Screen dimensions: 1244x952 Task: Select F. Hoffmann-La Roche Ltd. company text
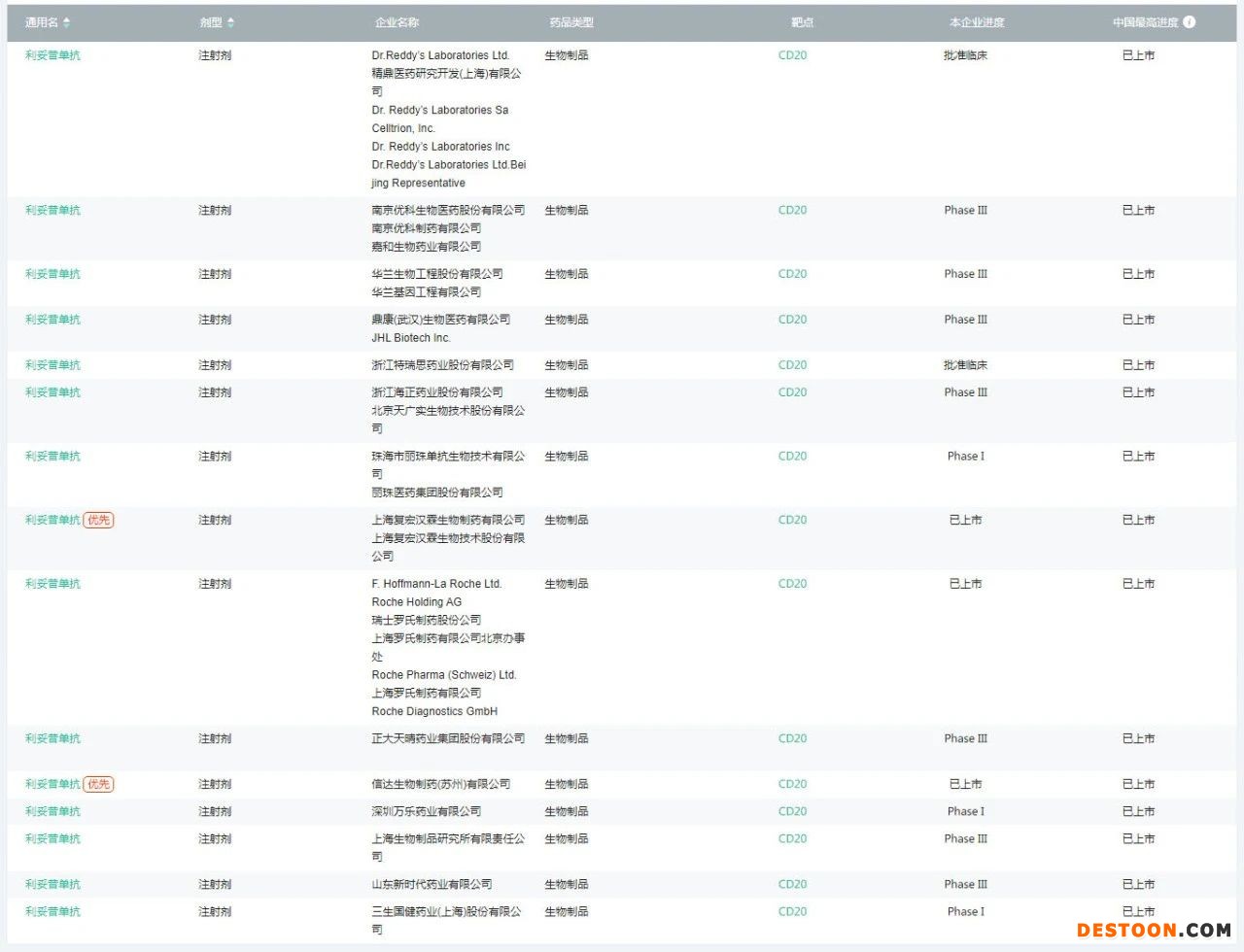point(436,584)
